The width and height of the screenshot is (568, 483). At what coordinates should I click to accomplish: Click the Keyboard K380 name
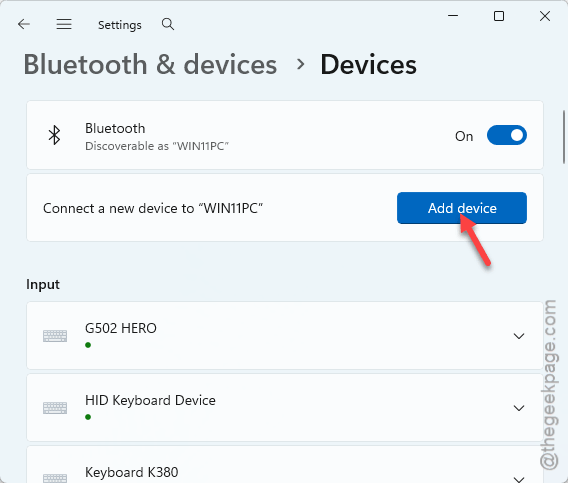click(131, 472)
